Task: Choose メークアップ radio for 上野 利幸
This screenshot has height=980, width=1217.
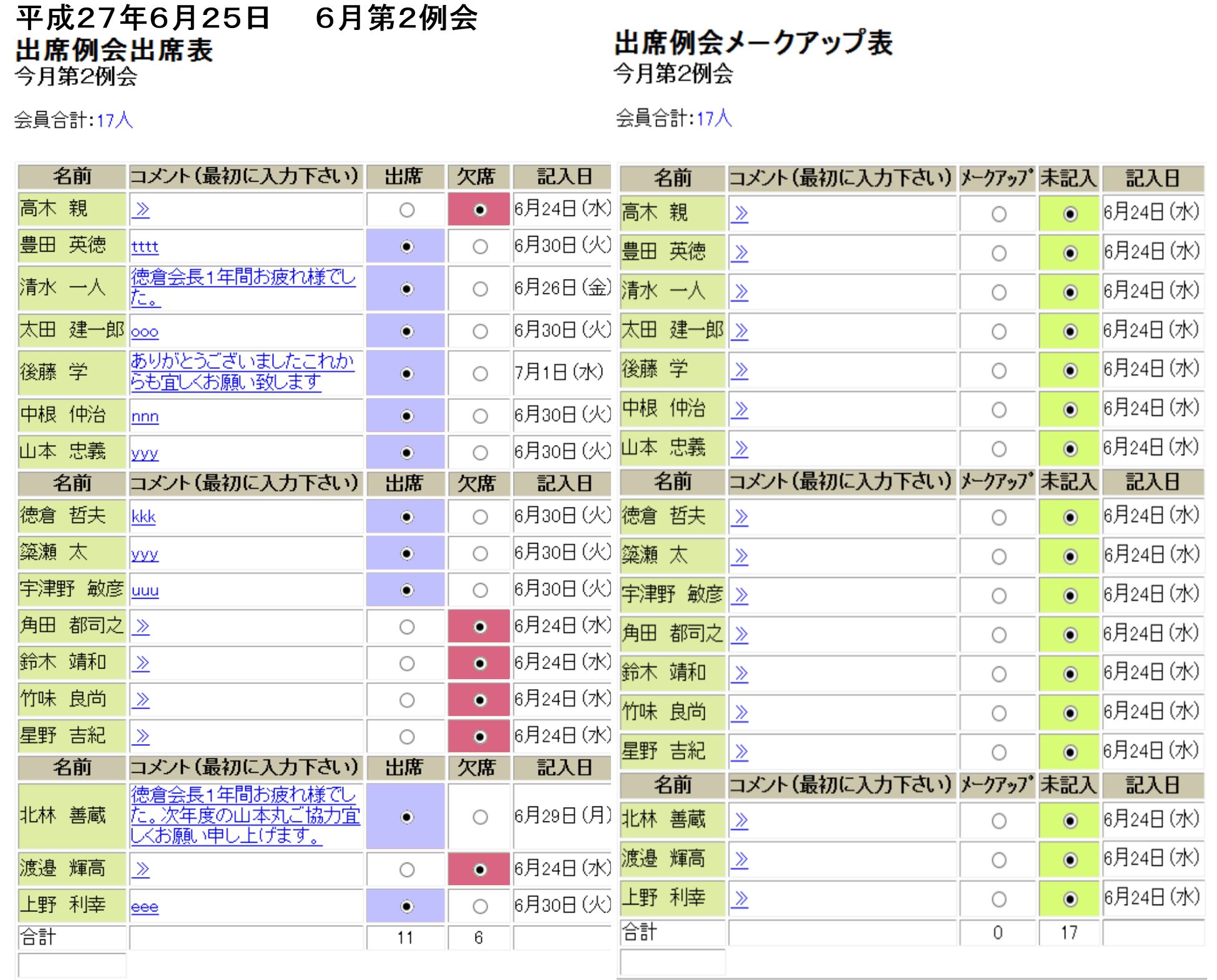Action: (x=999, y=899)
